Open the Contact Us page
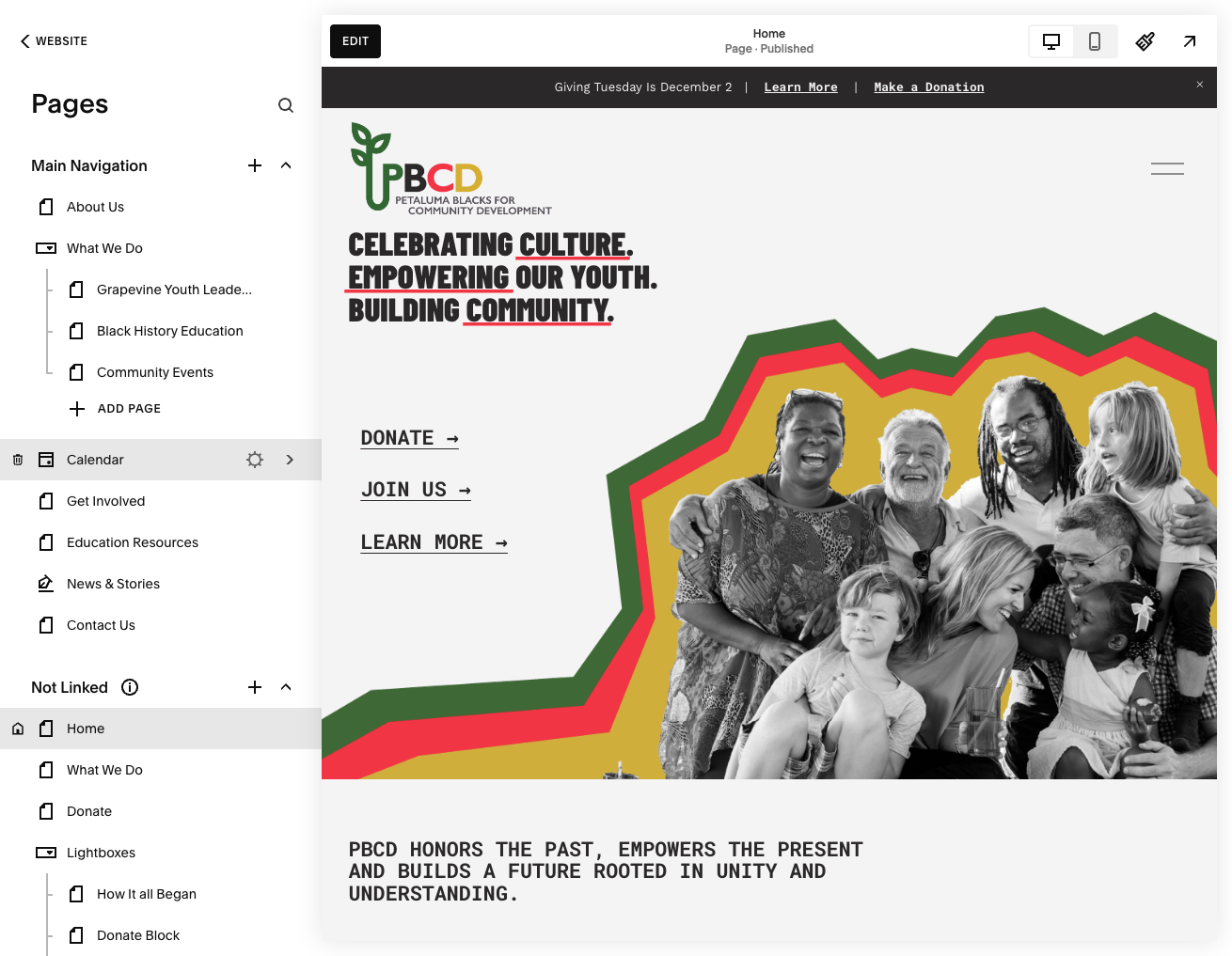 pyautogui.click(x=101, y=625)
